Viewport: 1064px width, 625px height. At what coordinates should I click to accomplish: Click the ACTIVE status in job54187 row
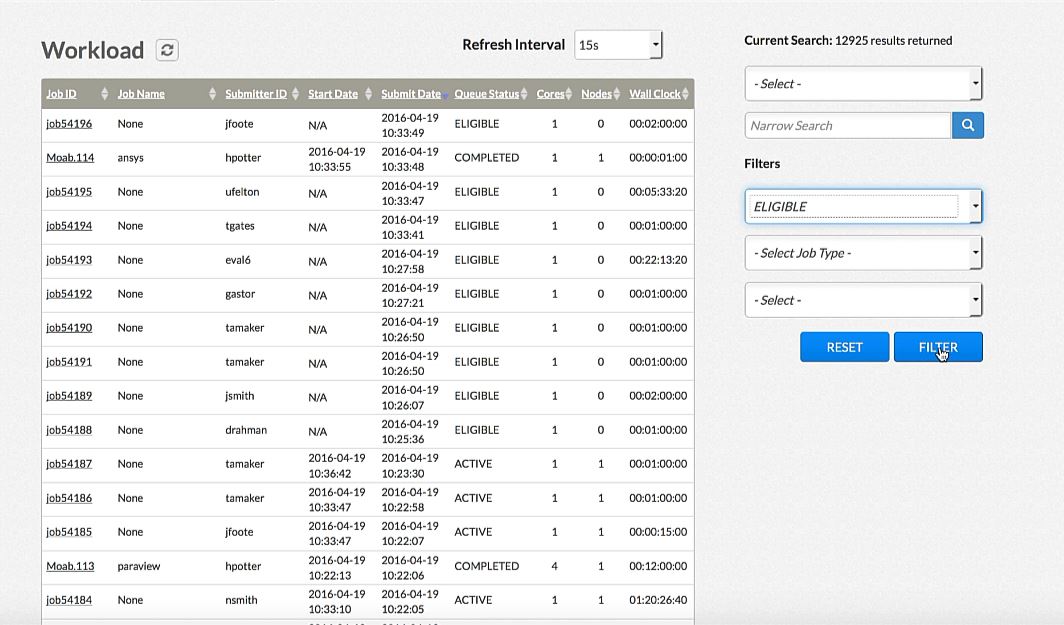[x=473, y=463]
